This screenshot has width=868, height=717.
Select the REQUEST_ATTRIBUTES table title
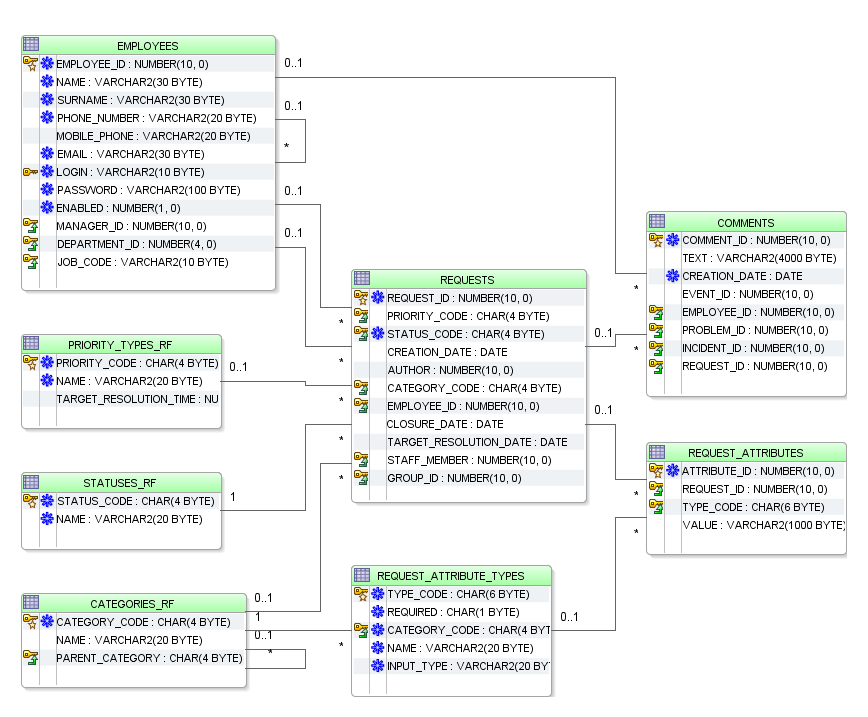746,453
